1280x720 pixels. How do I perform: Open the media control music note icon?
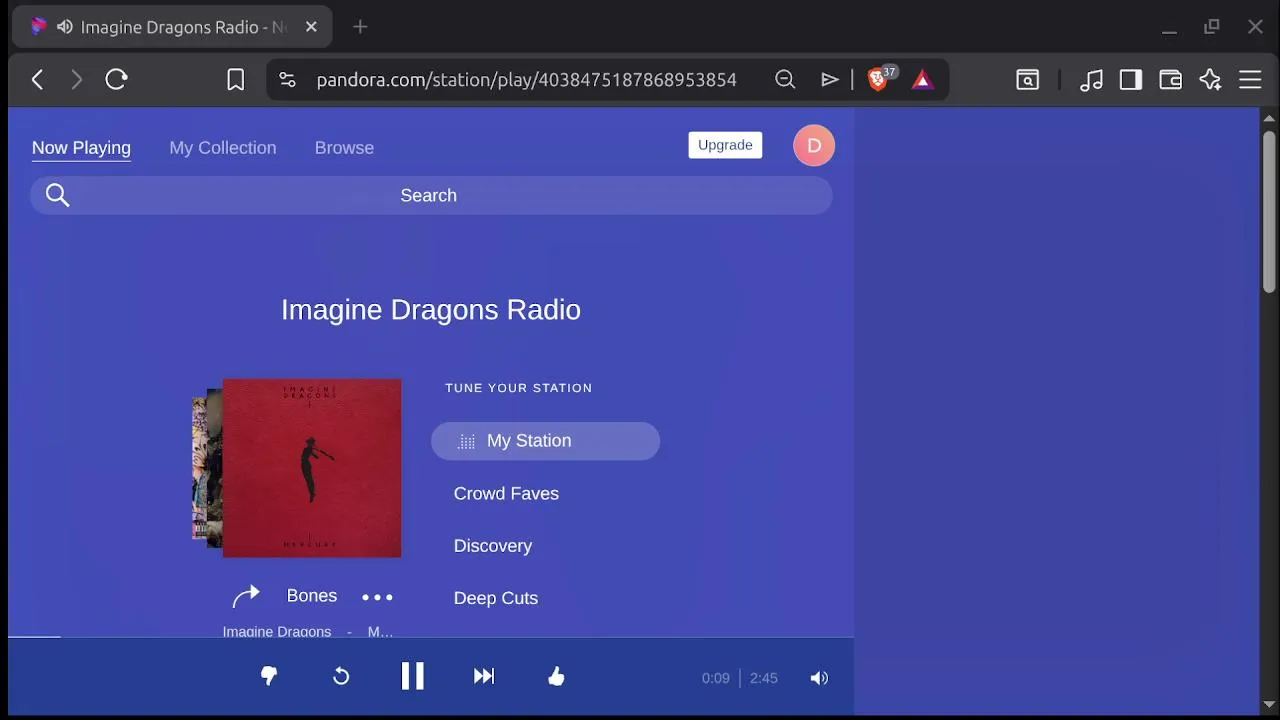[1091, 80]
